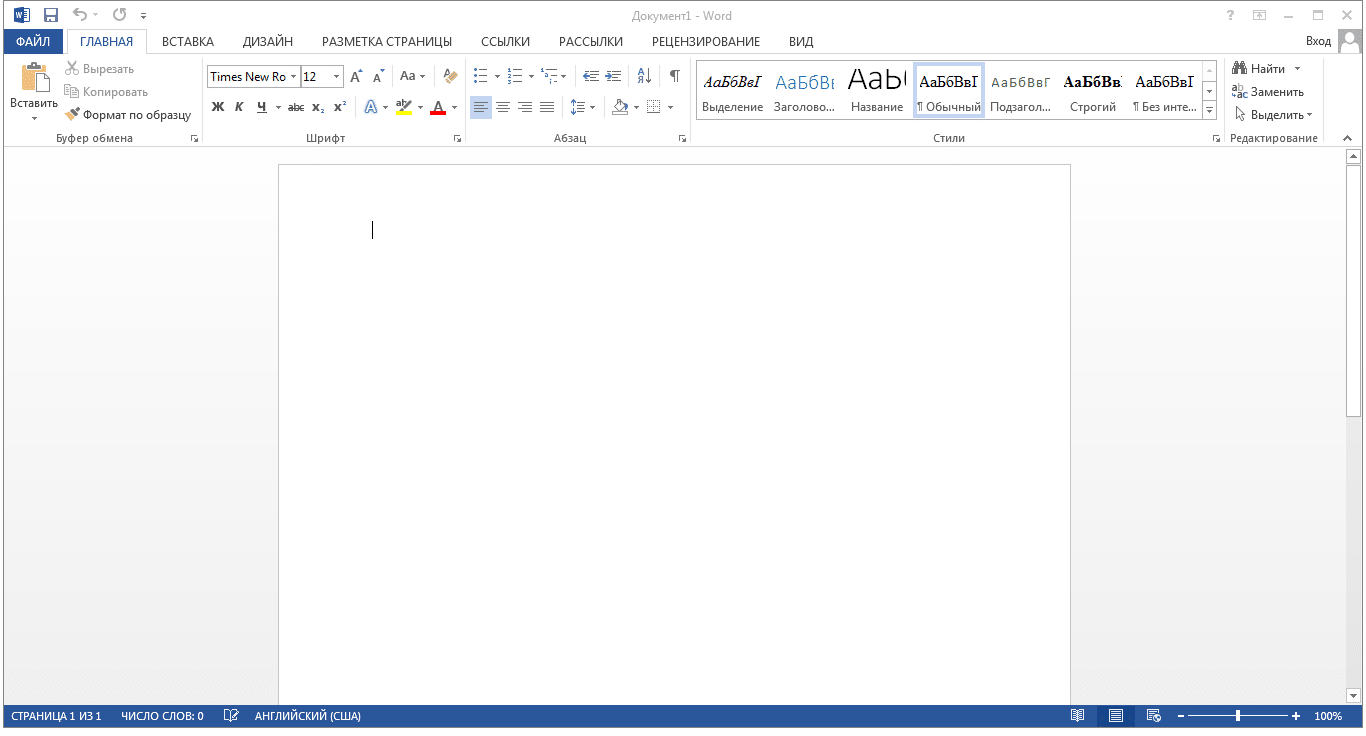Toggle bold (Ж) formatting

(x=218, y=107)
